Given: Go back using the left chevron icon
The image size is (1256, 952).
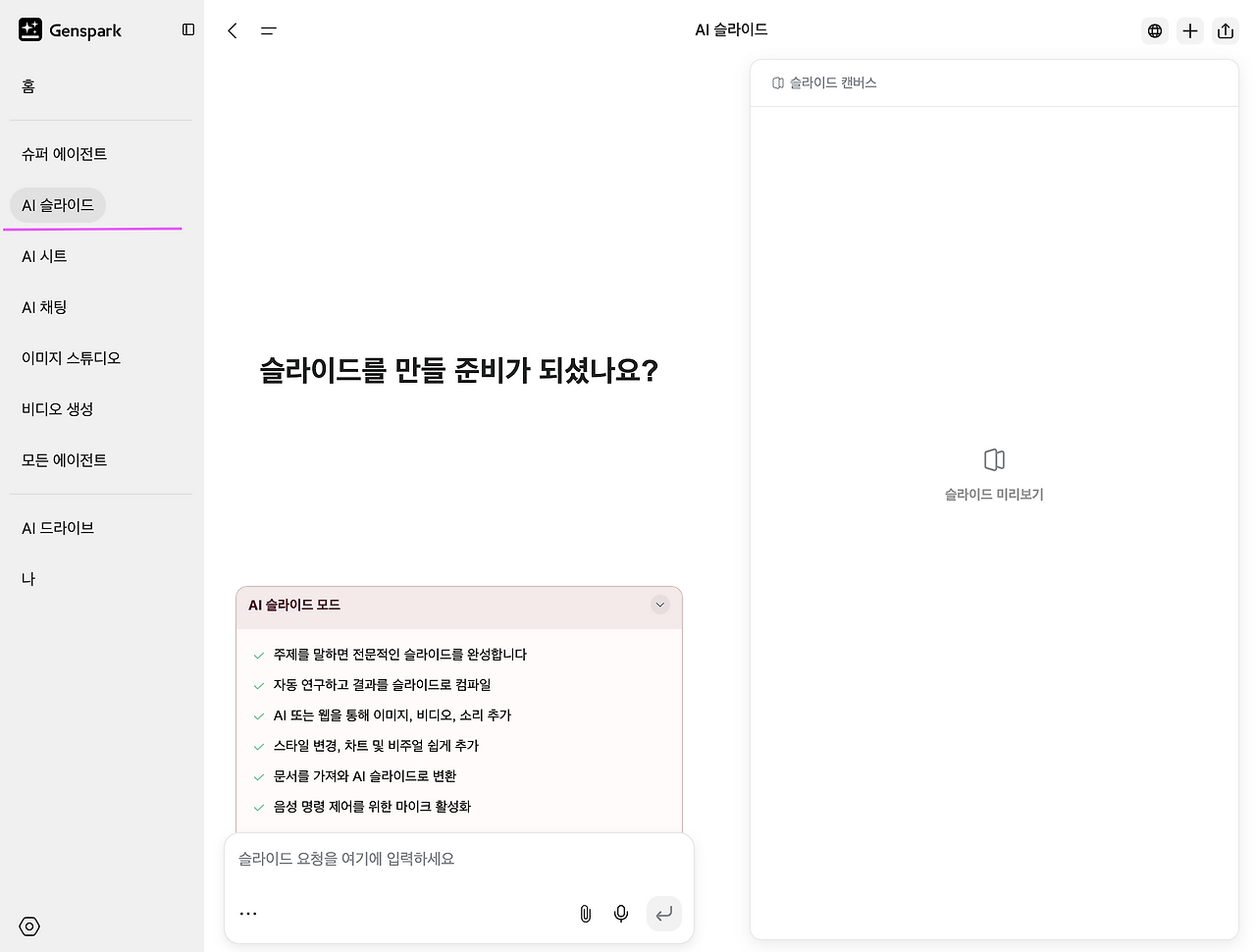Looking at the screenshot, I should 232,30.
